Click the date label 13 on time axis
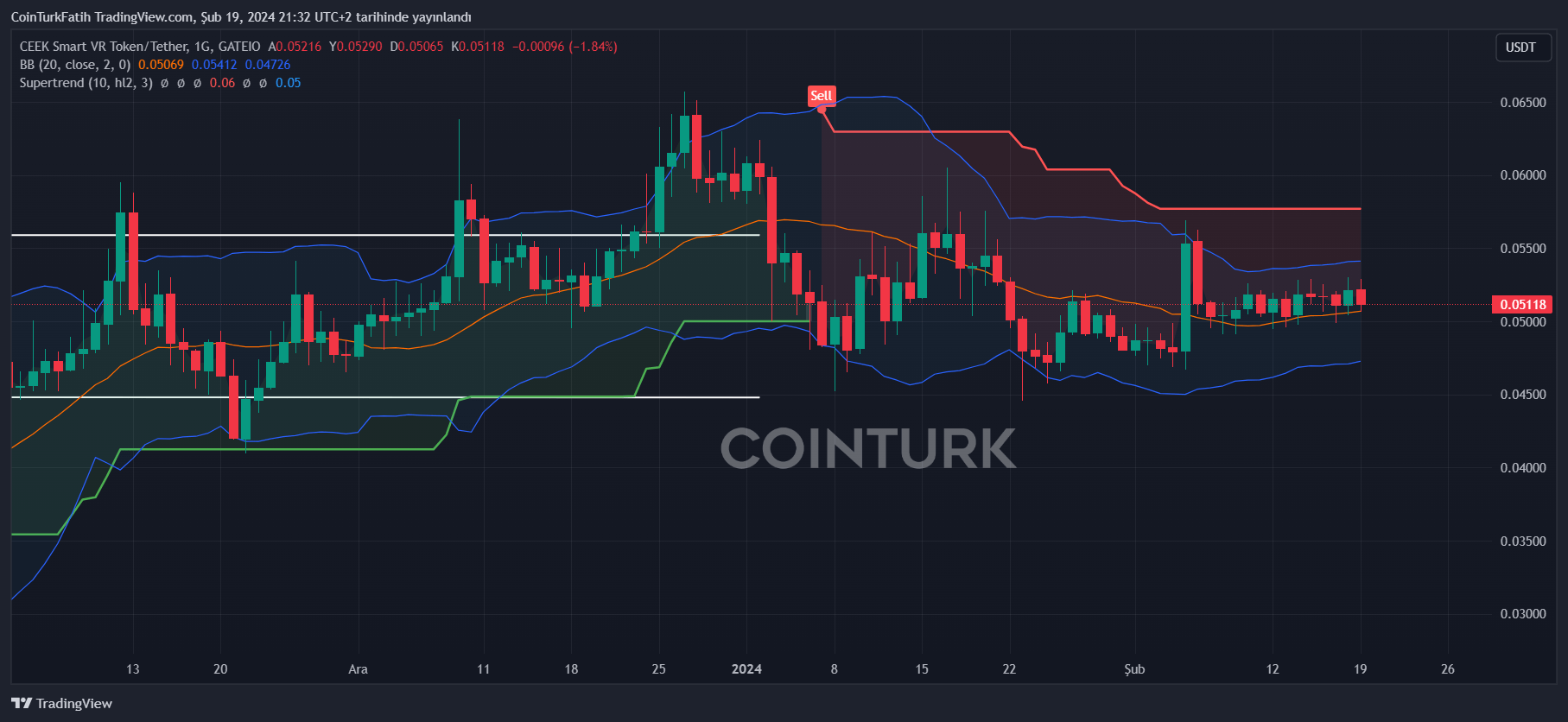1568x722 pixels. tap(132, 669)
